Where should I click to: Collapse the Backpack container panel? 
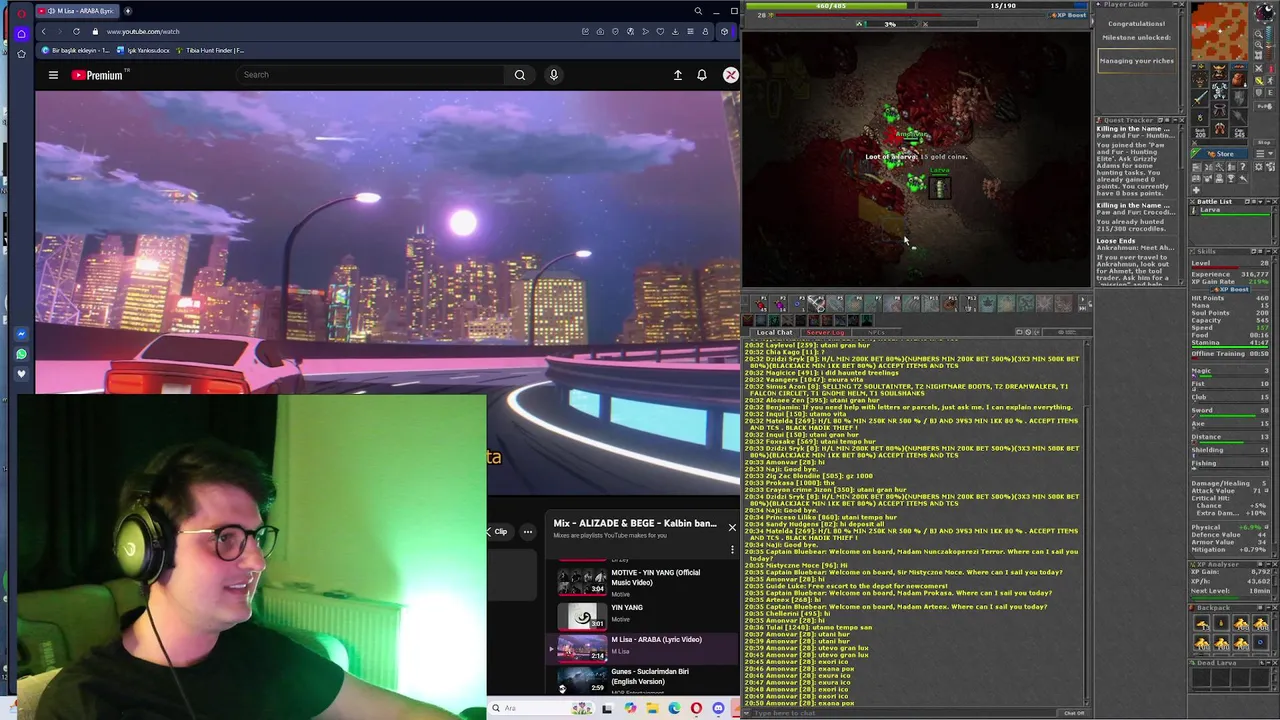pos(1268,608)
